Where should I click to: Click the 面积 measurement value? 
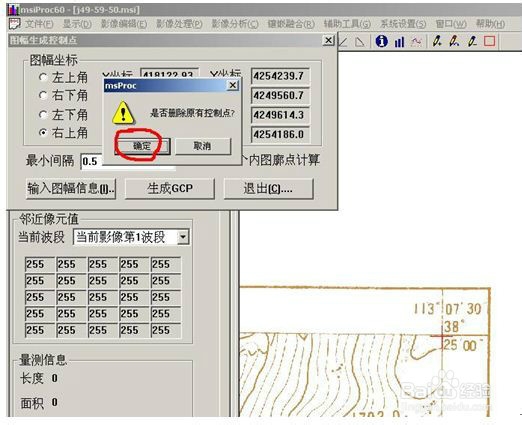(x=55, y=402)
